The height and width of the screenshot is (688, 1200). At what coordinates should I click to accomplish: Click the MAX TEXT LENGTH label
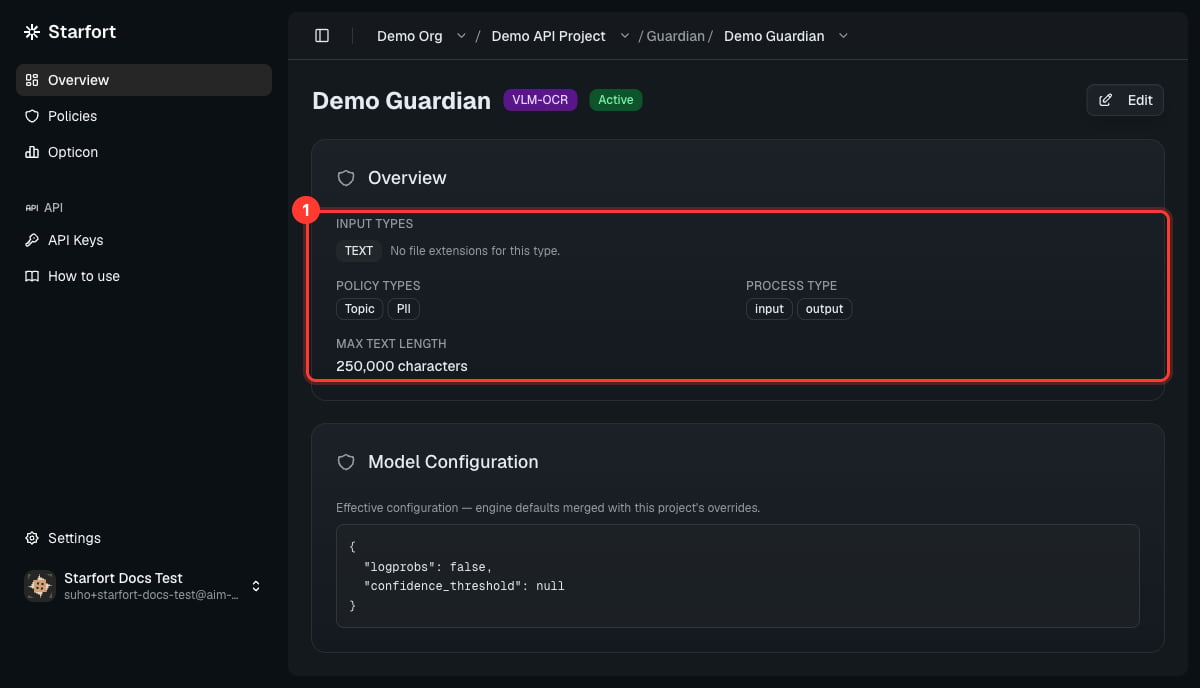(x=391, y=344)
